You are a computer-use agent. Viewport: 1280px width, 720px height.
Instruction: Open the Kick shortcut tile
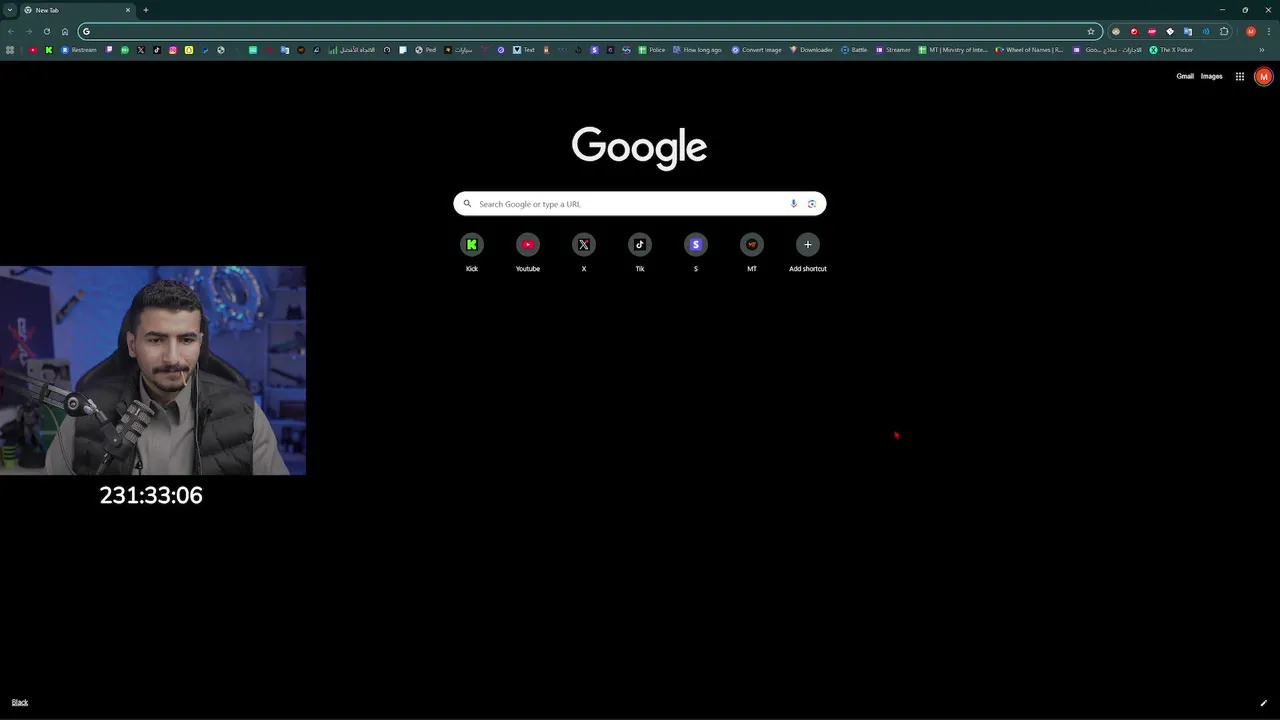[472, 252]
